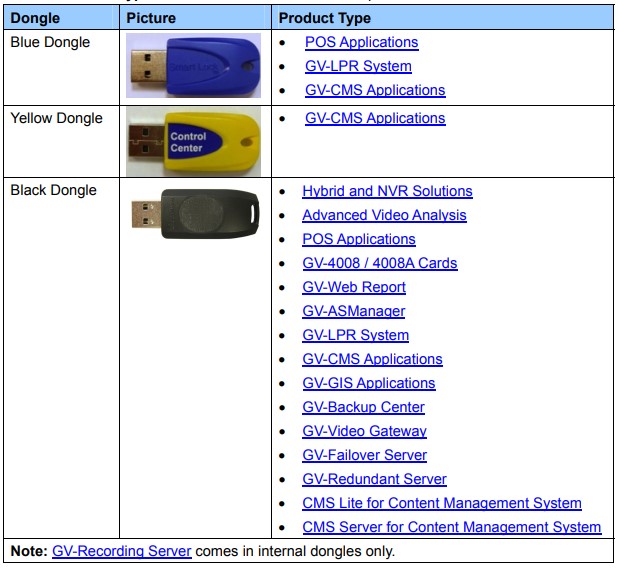The width and height of the screenshot is (618, 568).
Task: Select the 'Black Dongle' cell text
Action: 53,190
